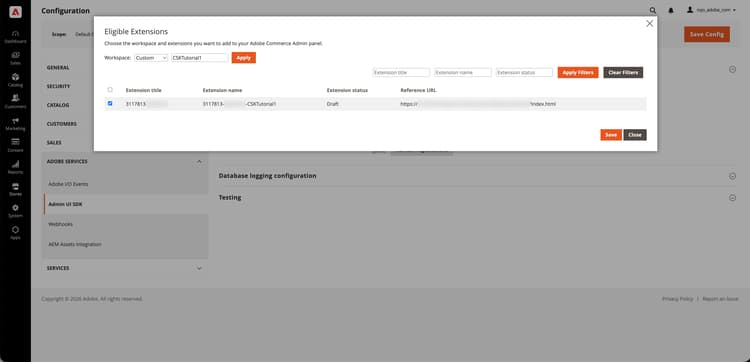Click the Reference URL link in the row
This screenshot has height=362, width=750.
click(478, 104)
